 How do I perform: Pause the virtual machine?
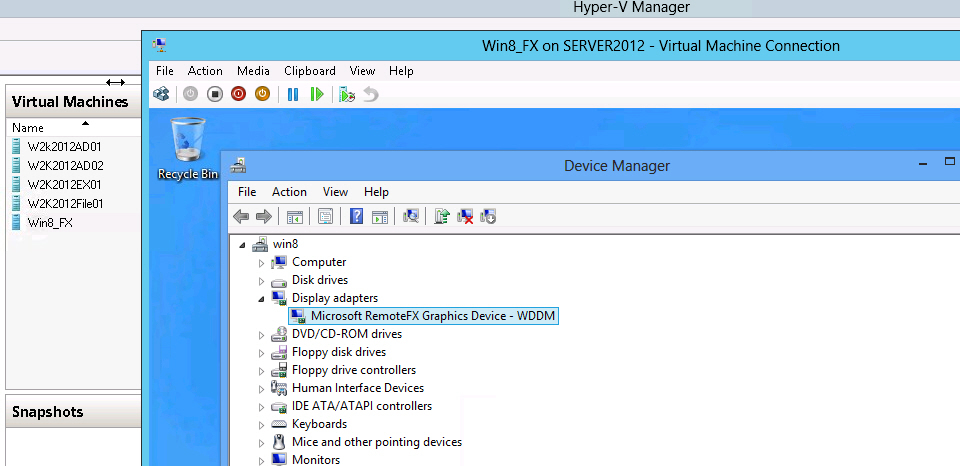(293, 94)
